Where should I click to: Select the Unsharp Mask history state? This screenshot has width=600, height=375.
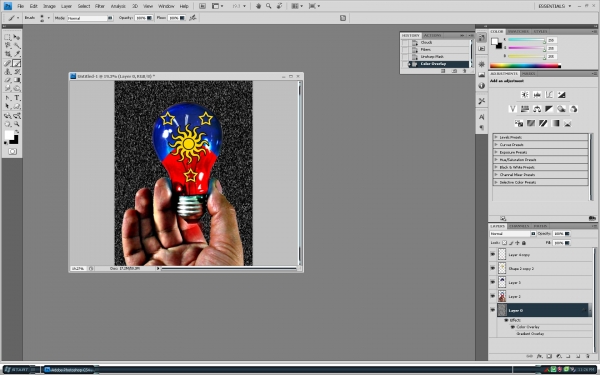coord(440,57)
